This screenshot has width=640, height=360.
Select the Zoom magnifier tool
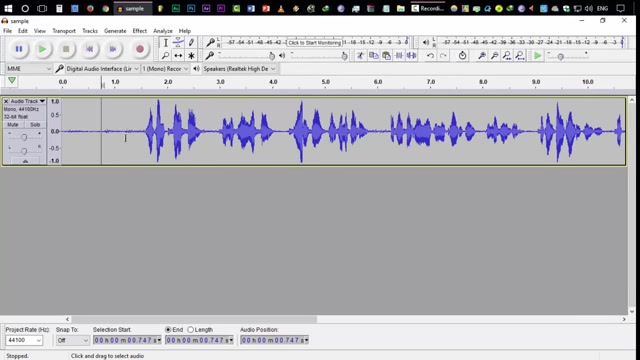point(165,56)
